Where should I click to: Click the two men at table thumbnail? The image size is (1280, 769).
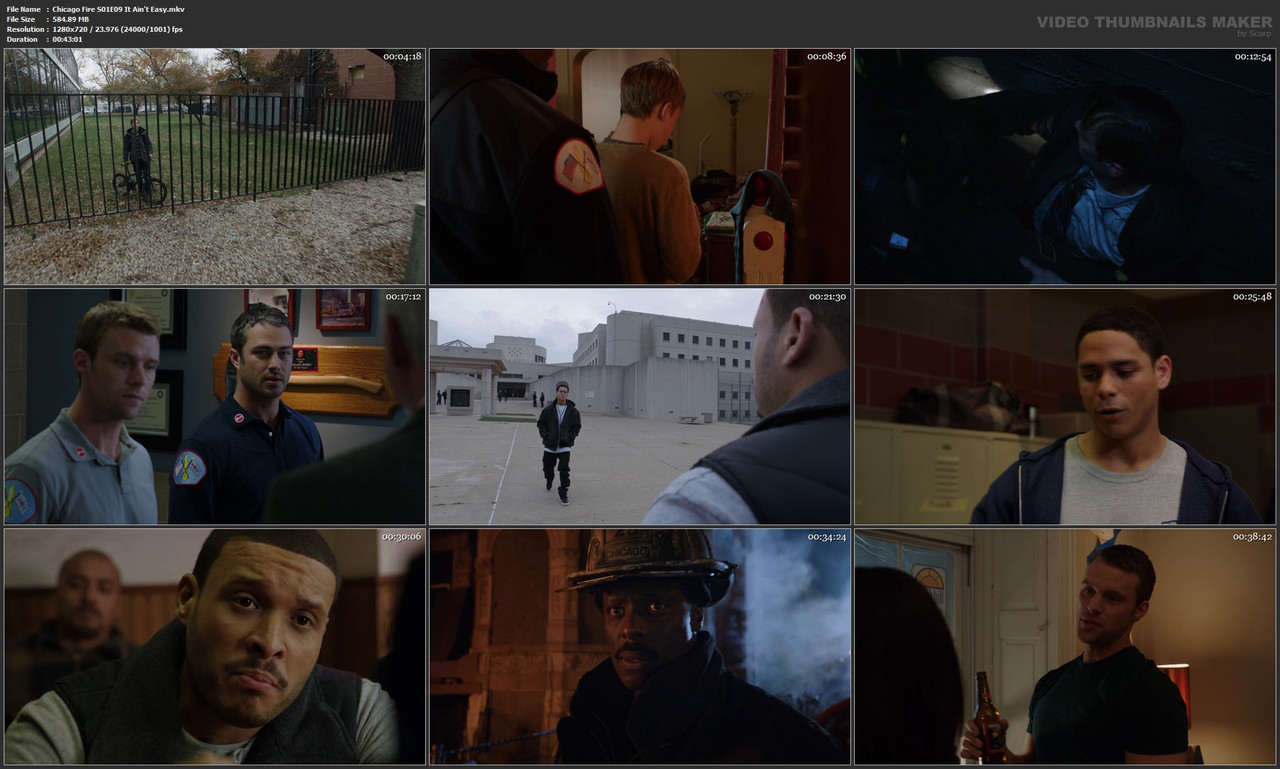[214, 646]
